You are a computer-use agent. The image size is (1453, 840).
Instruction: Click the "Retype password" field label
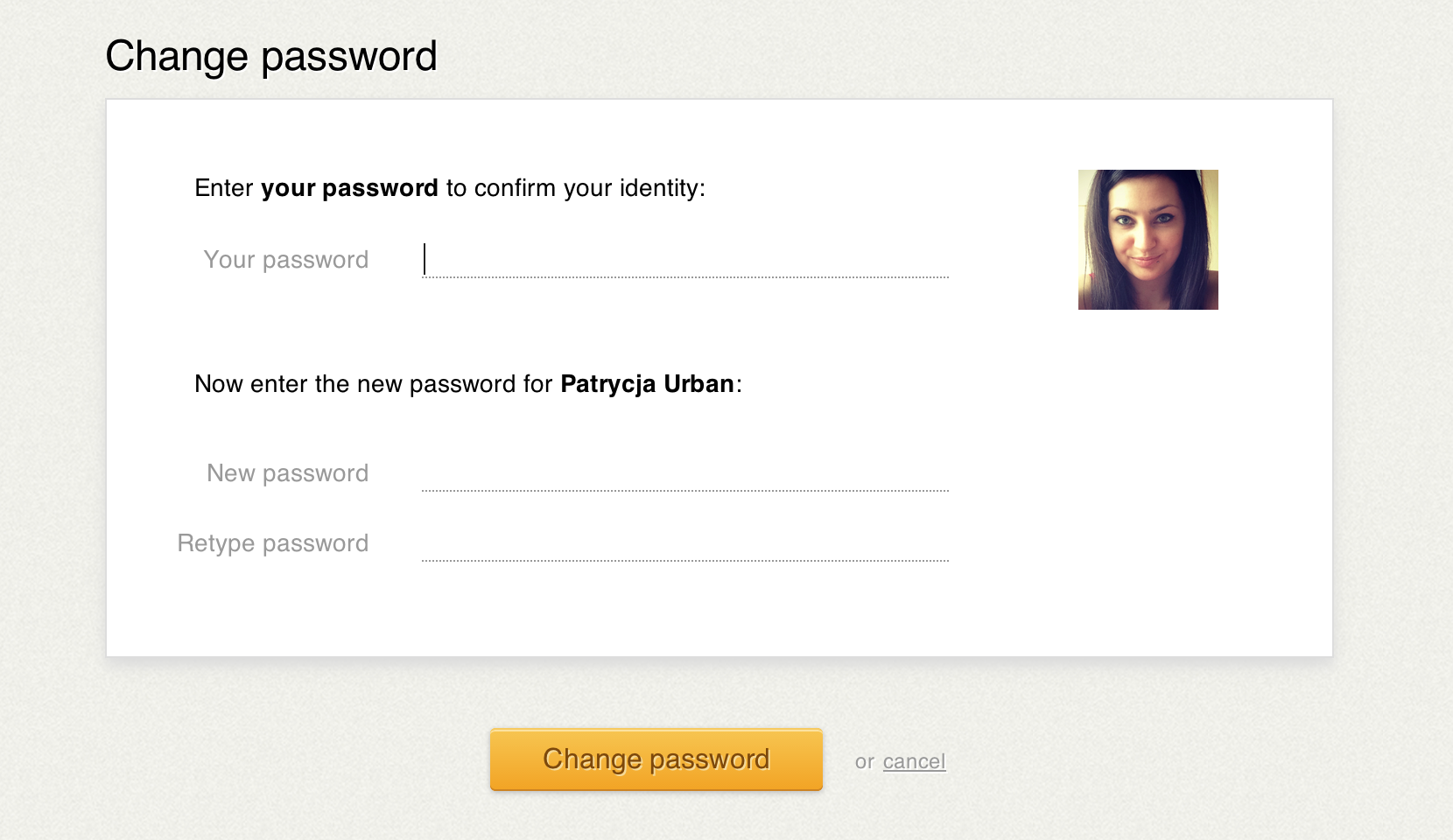coord(273,543)
